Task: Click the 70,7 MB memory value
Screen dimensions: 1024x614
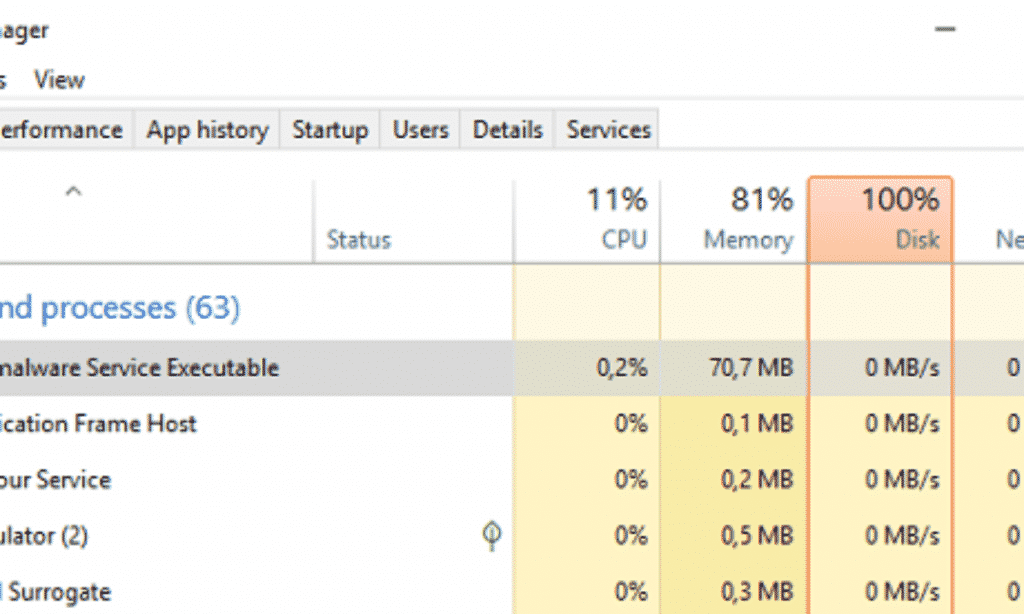Action: tap(734, 368)
